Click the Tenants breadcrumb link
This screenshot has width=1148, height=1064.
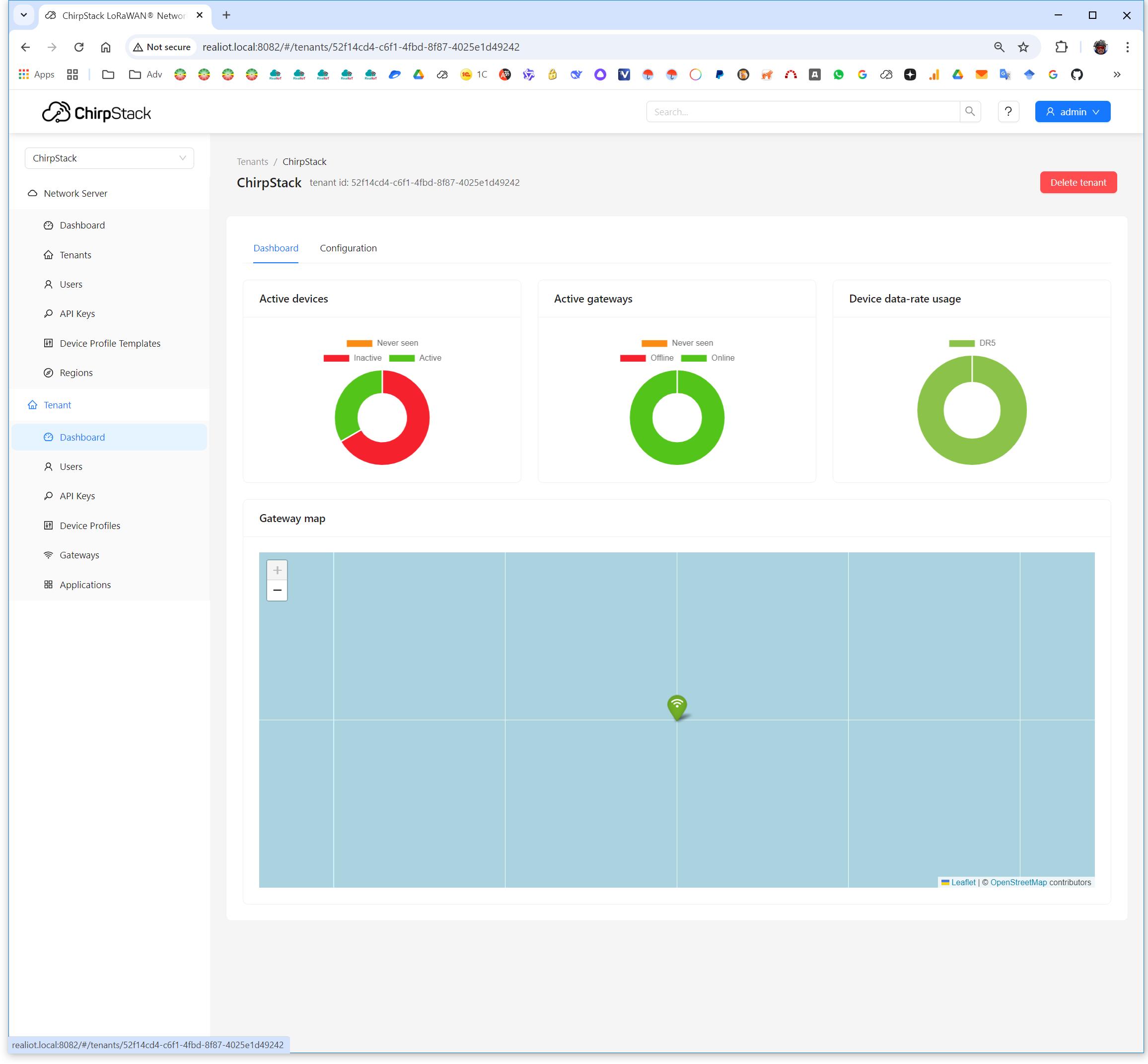point(252,162)
